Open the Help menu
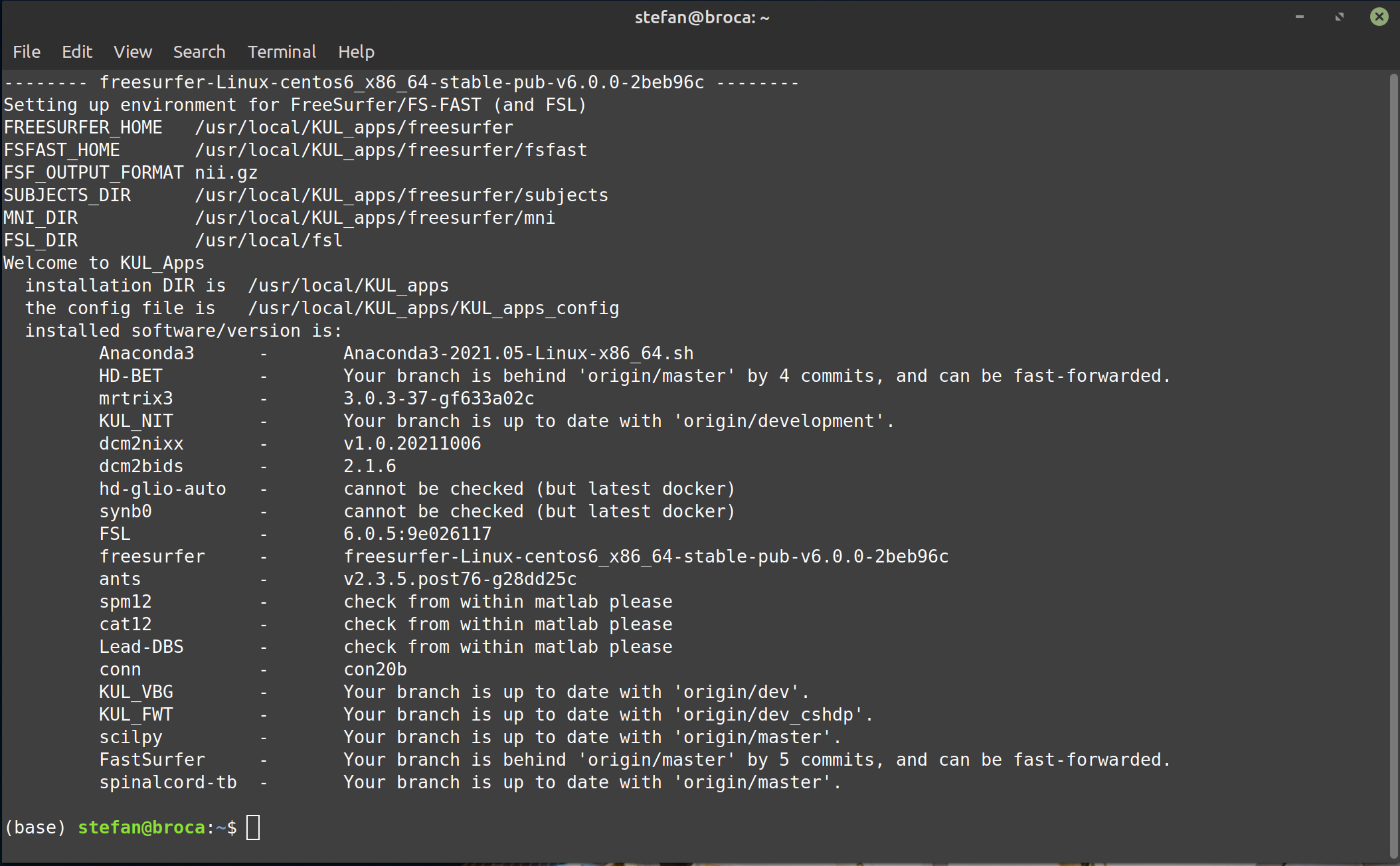Screen dimensions: 1400x866 (x=356, y=52)
